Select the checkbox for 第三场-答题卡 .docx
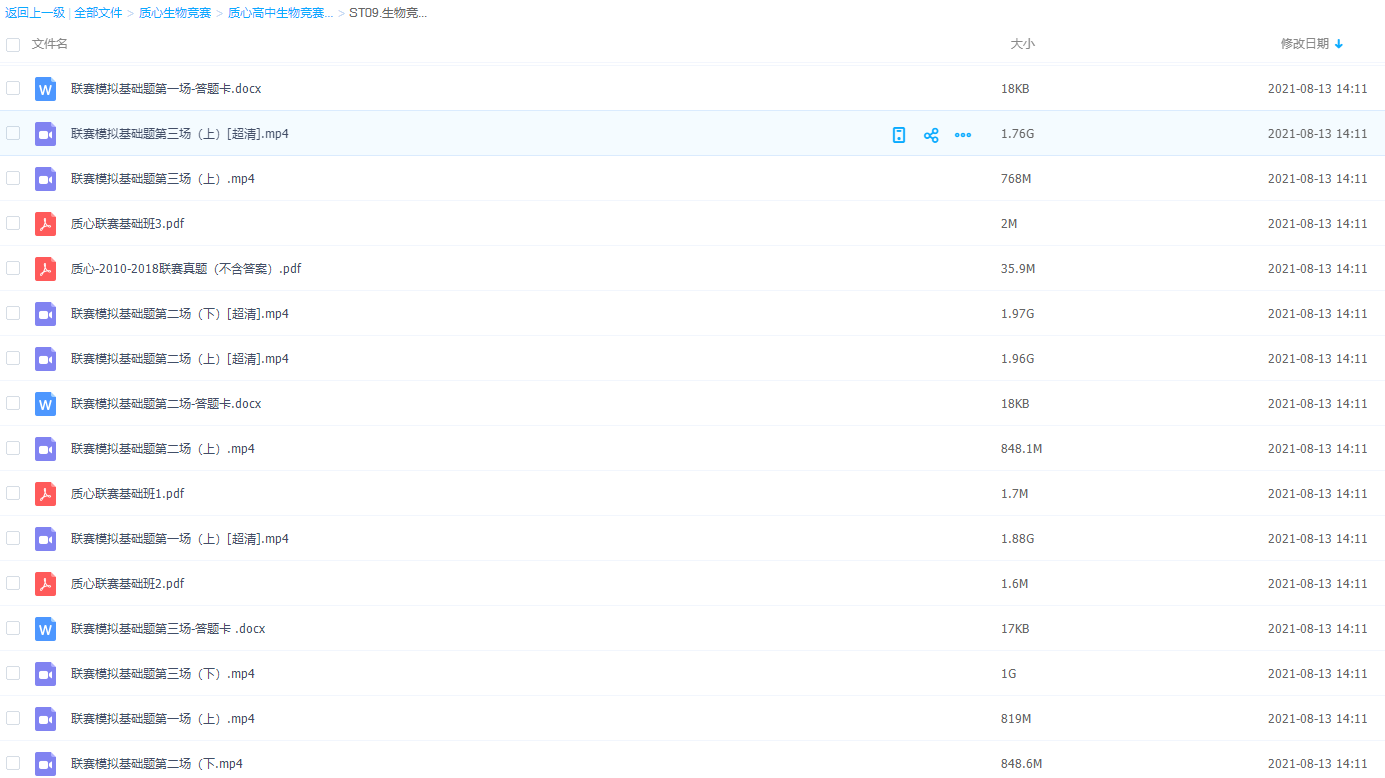This screenshot has height=778, width=1385. pos(13,628)
